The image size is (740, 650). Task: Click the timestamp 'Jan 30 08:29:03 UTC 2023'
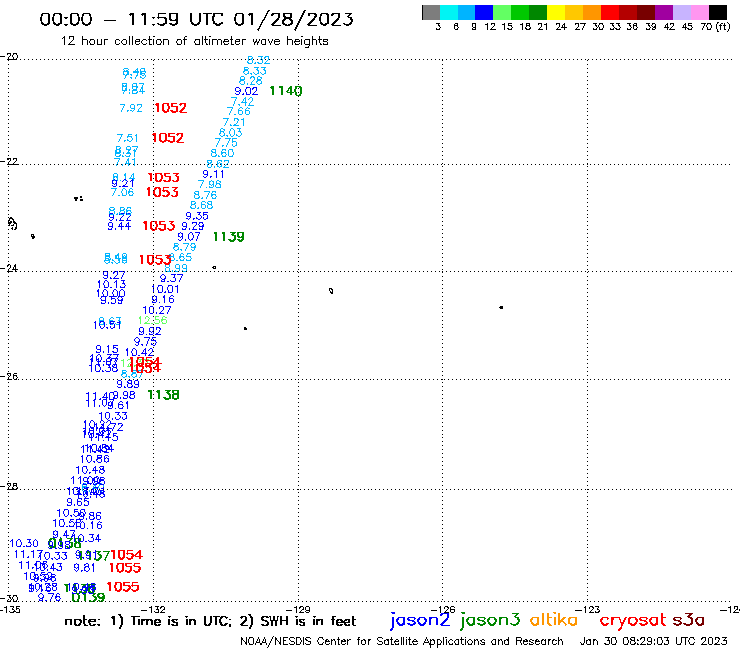tap(654, 641)
